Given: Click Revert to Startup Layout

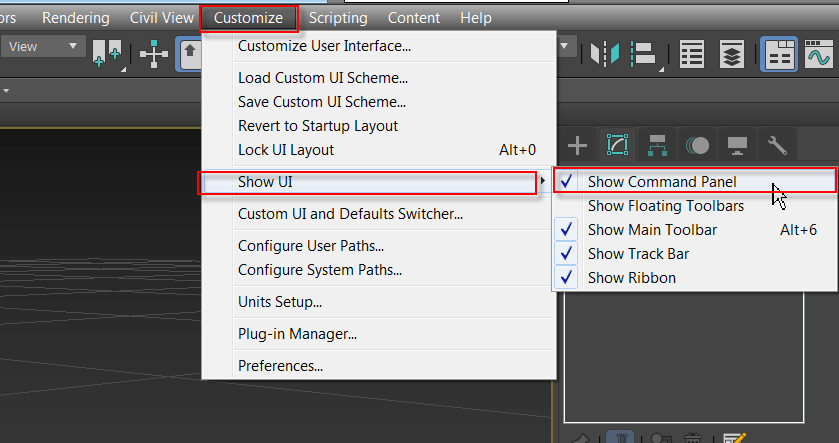Looking at the screenshot, I should [x=379, y=126].
